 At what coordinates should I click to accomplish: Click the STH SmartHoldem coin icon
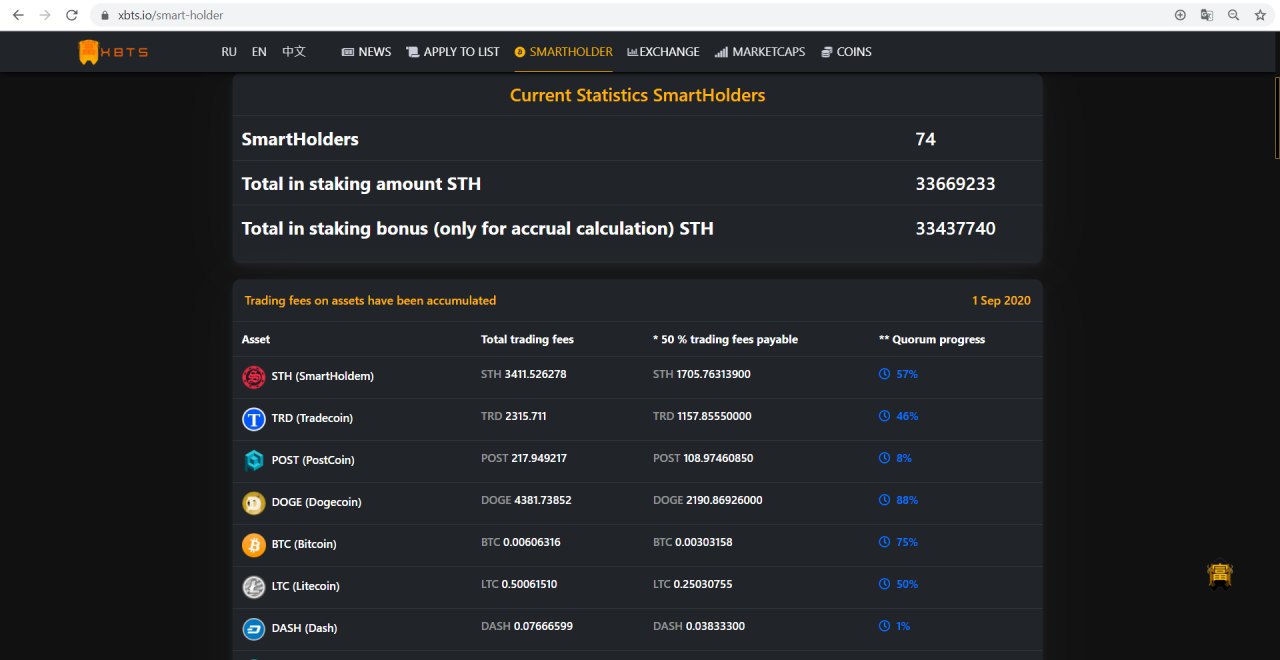click(x=254, y=377)
